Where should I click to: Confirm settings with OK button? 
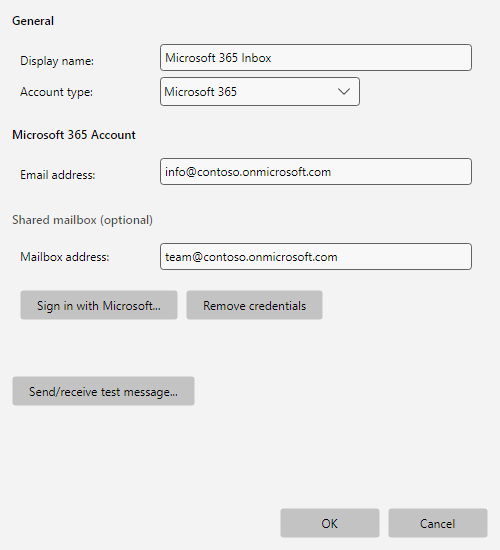[330, 523]
